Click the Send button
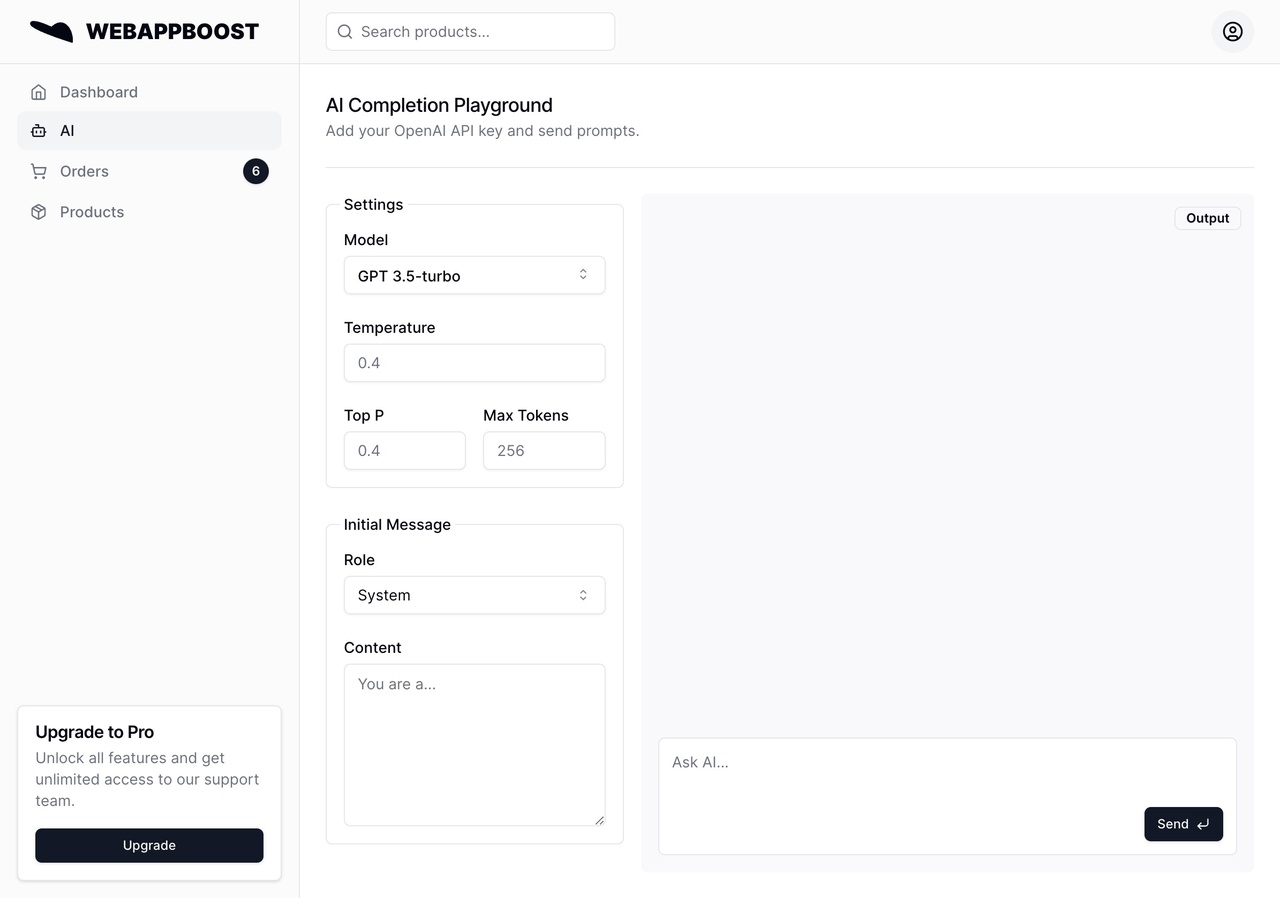Viewport: 1280px width, 898px height. 1183,824
